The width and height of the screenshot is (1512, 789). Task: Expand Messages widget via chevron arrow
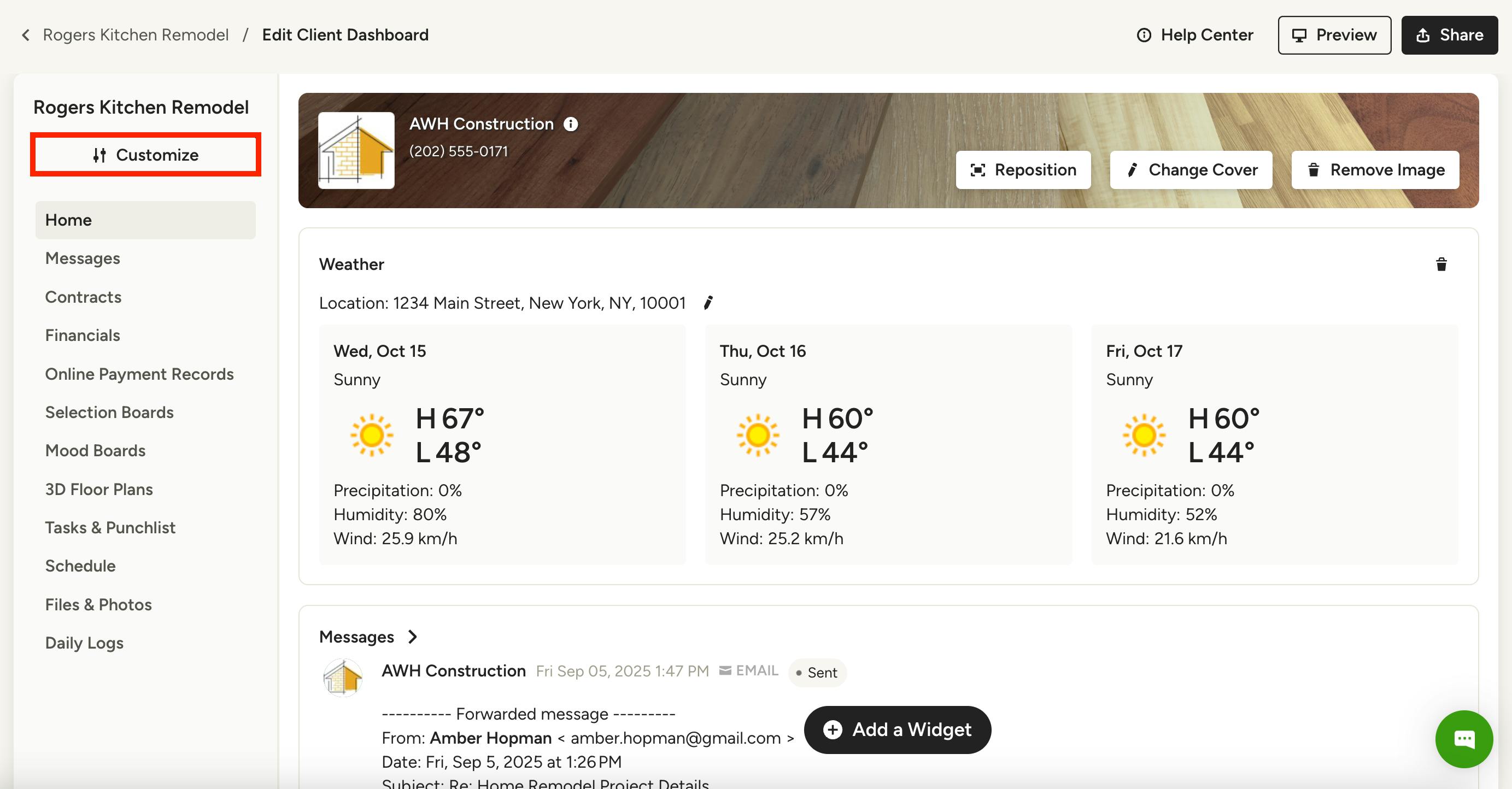pos(413,637)
